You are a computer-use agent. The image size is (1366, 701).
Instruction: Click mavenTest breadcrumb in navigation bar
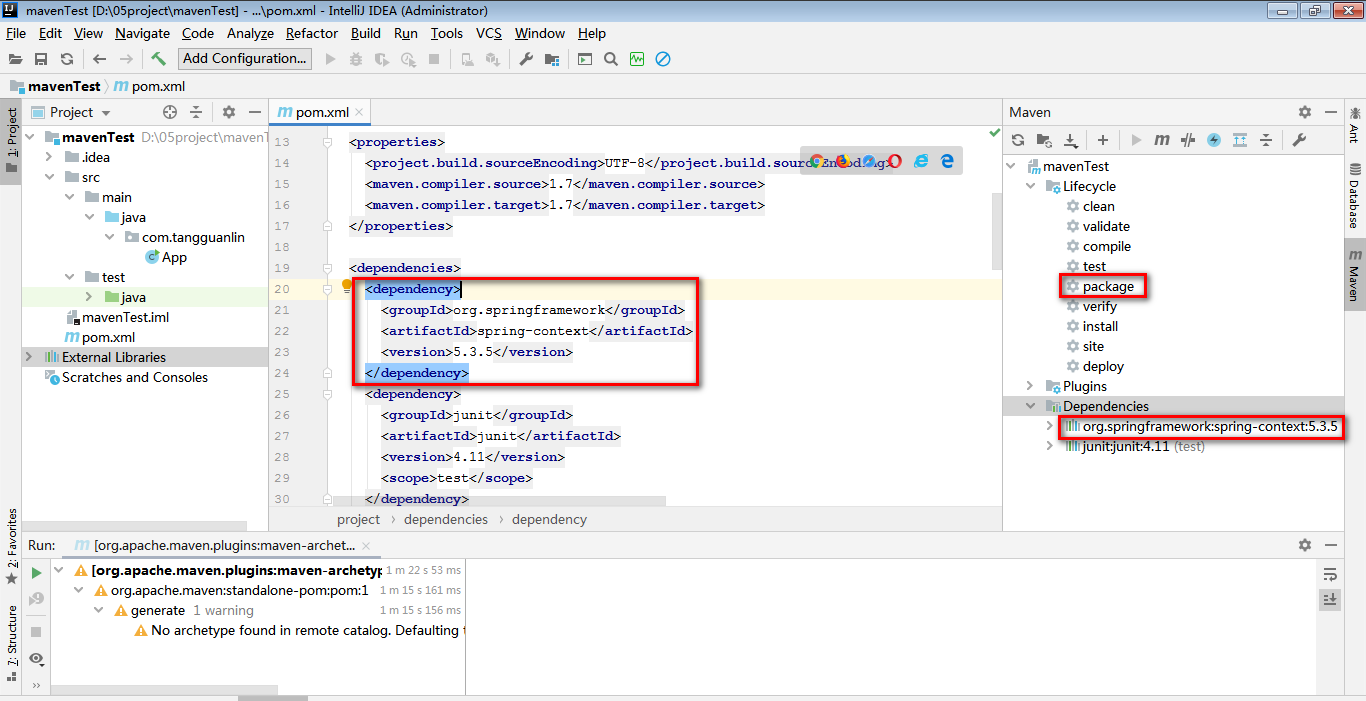[55, 86]
